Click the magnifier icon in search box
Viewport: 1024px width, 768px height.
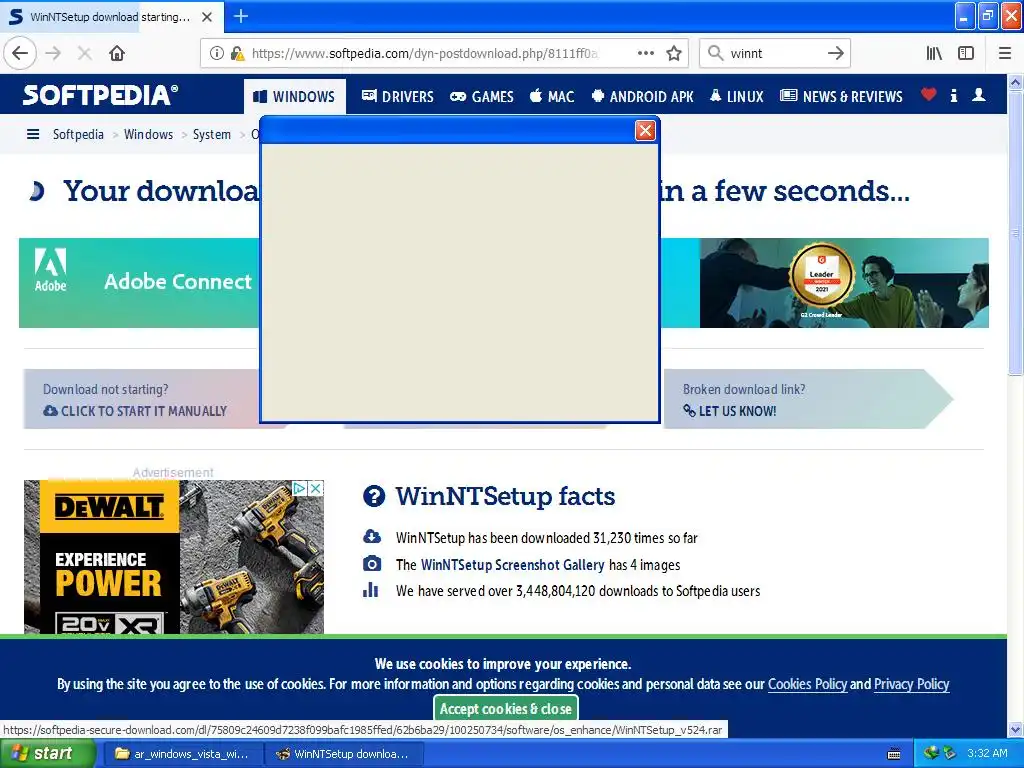click(716, 54)
